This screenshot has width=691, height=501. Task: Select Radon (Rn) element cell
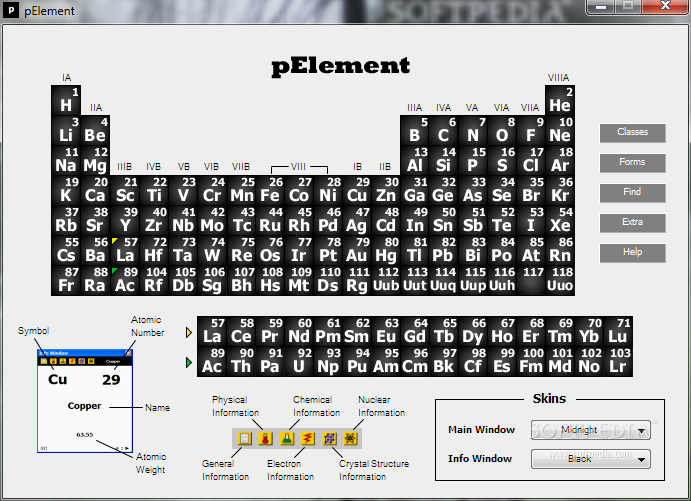click(560, 250)
